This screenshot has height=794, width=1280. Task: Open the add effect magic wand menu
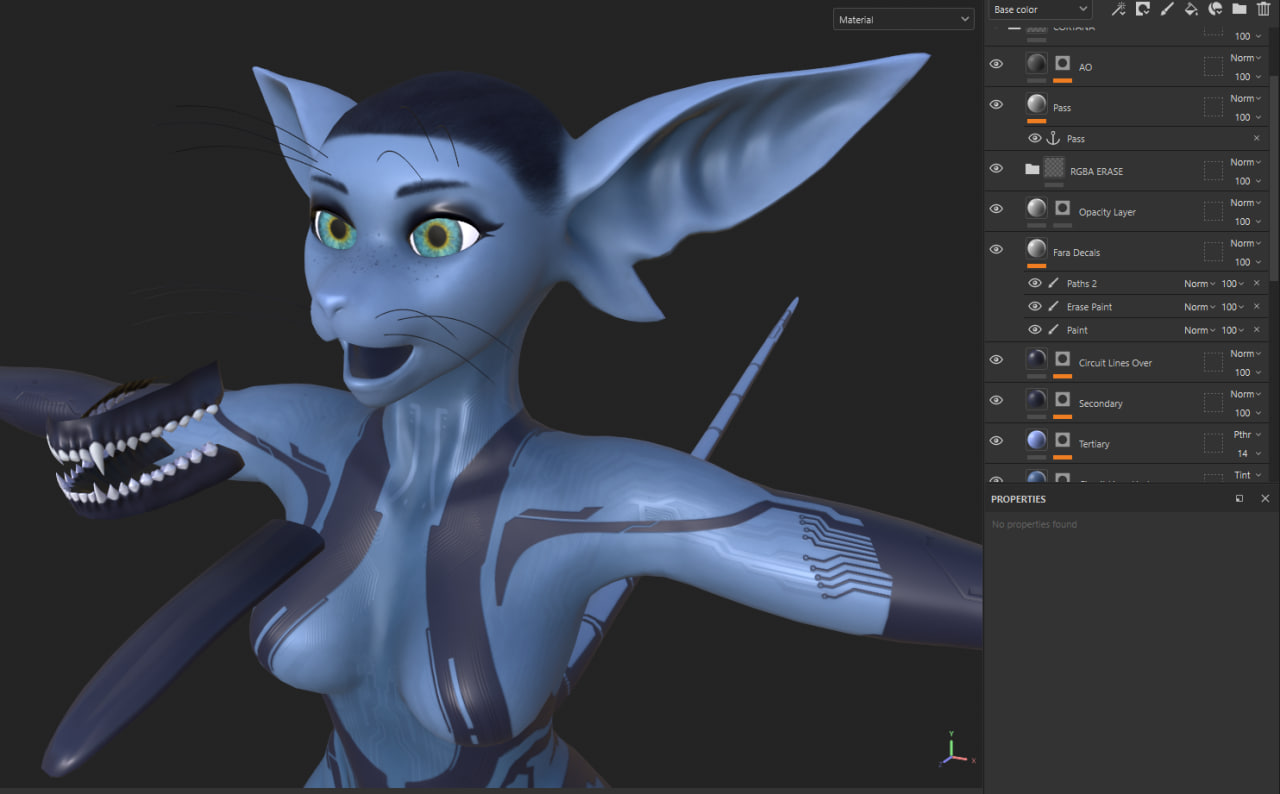coord(1119,9)
